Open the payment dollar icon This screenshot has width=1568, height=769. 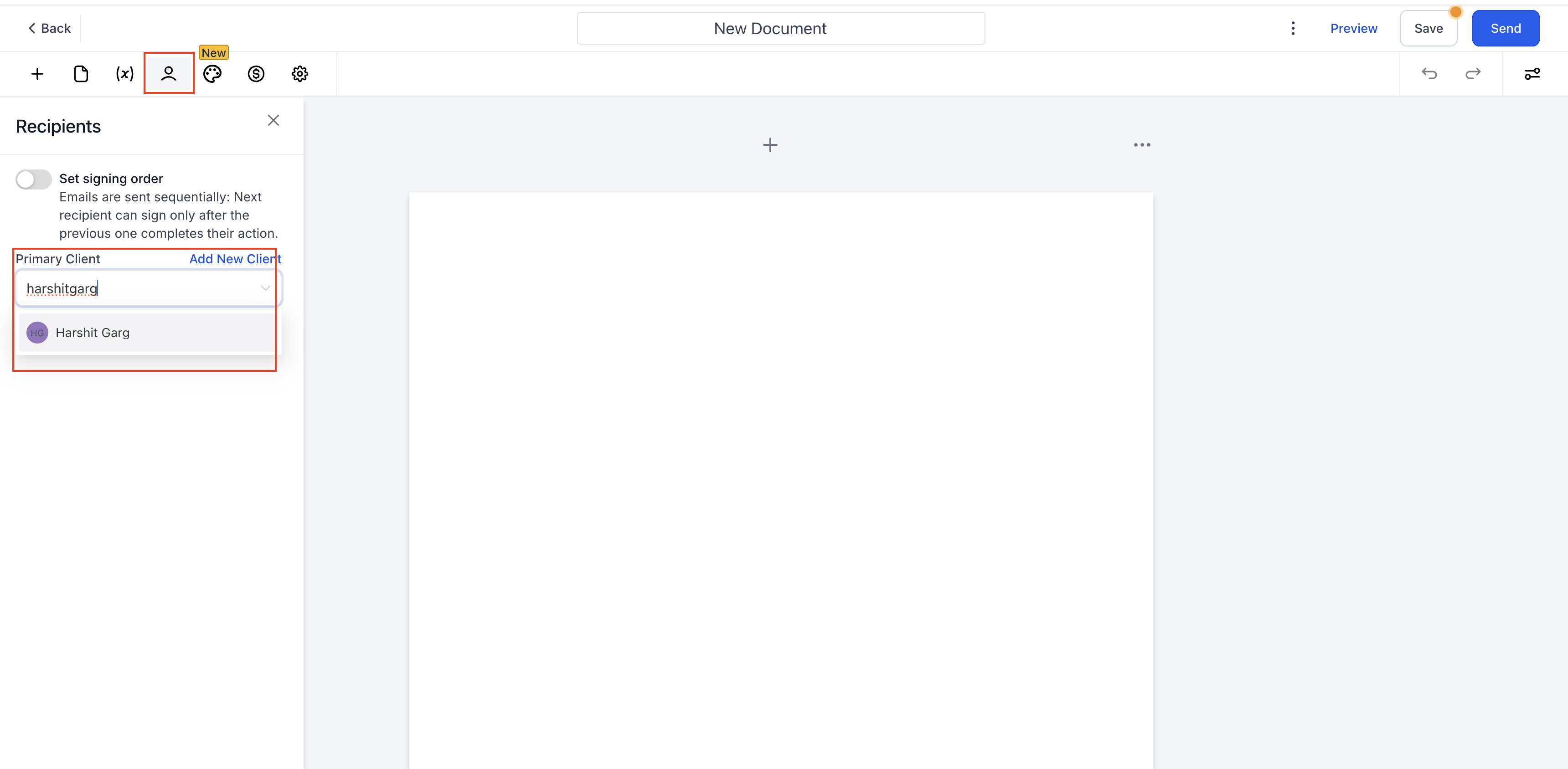[x=256, y=74]
